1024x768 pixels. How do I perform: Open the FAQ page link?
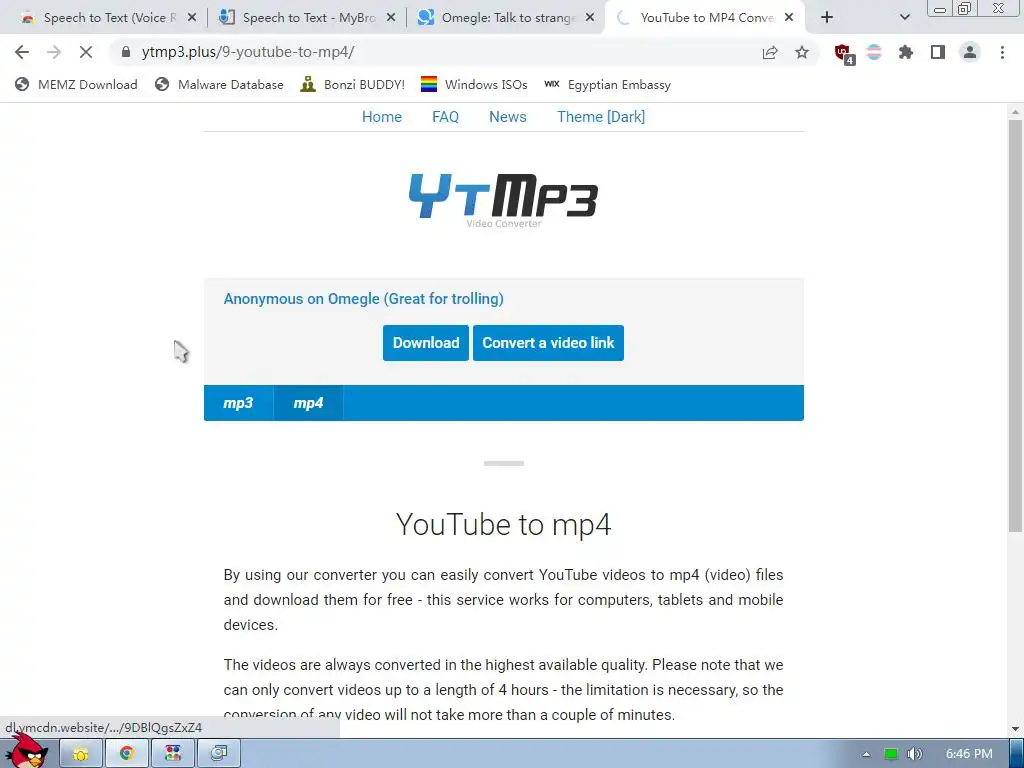[x=445, y=117]
